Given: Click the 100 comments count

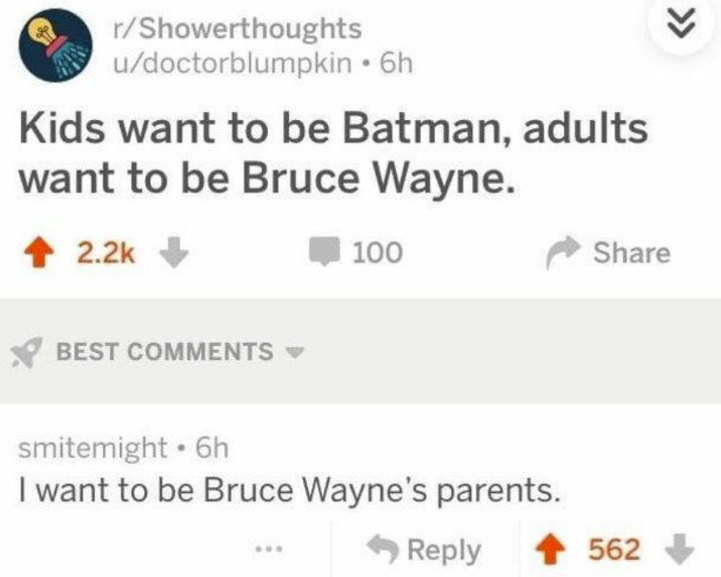Looking at the screenshot, I should pyautogui.click(x=376, y=253).
